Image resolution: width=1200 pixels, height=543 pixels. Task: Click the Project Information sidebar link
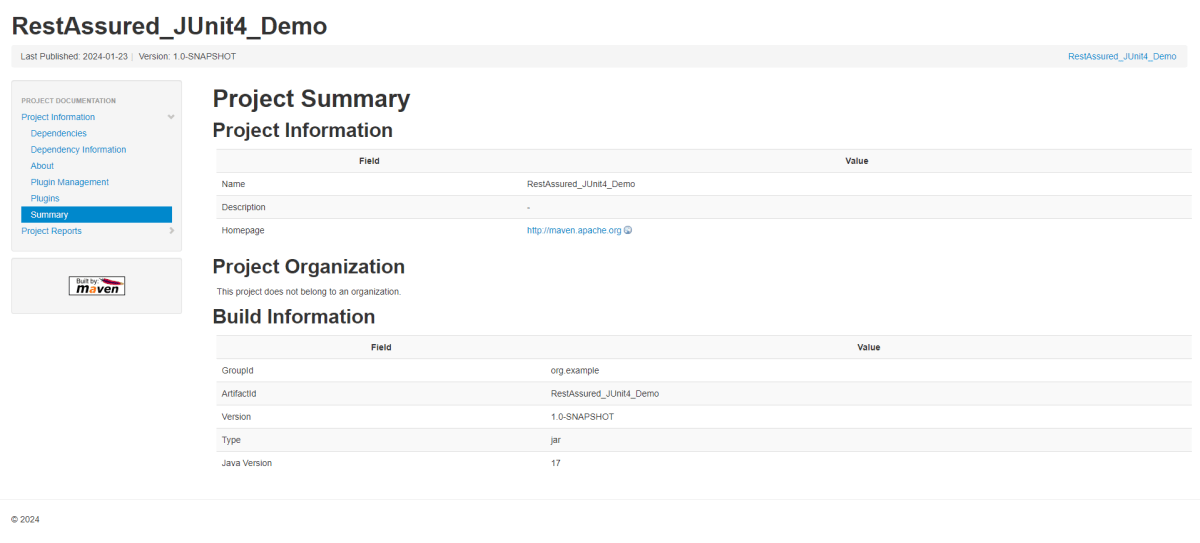[58, 117]
